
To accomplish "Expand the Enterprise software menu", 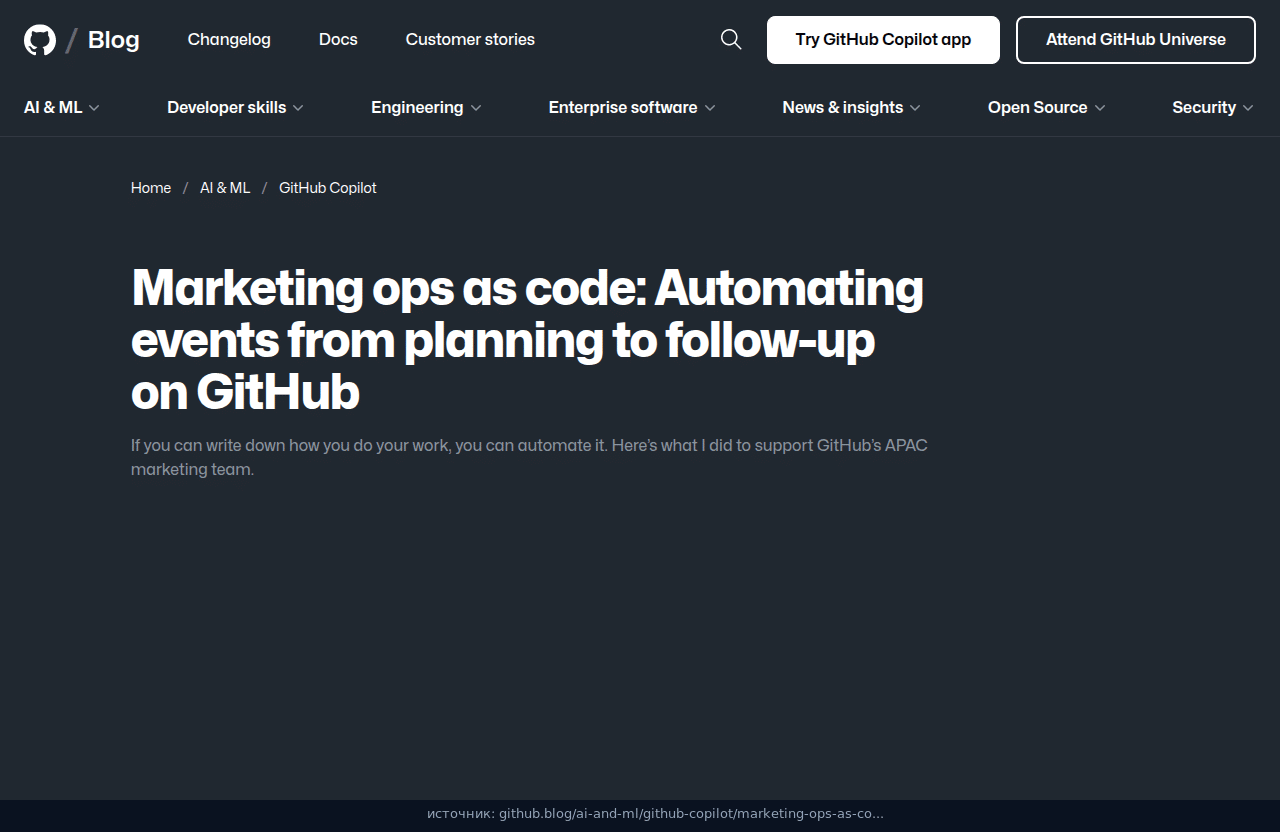I will [632, 107].
